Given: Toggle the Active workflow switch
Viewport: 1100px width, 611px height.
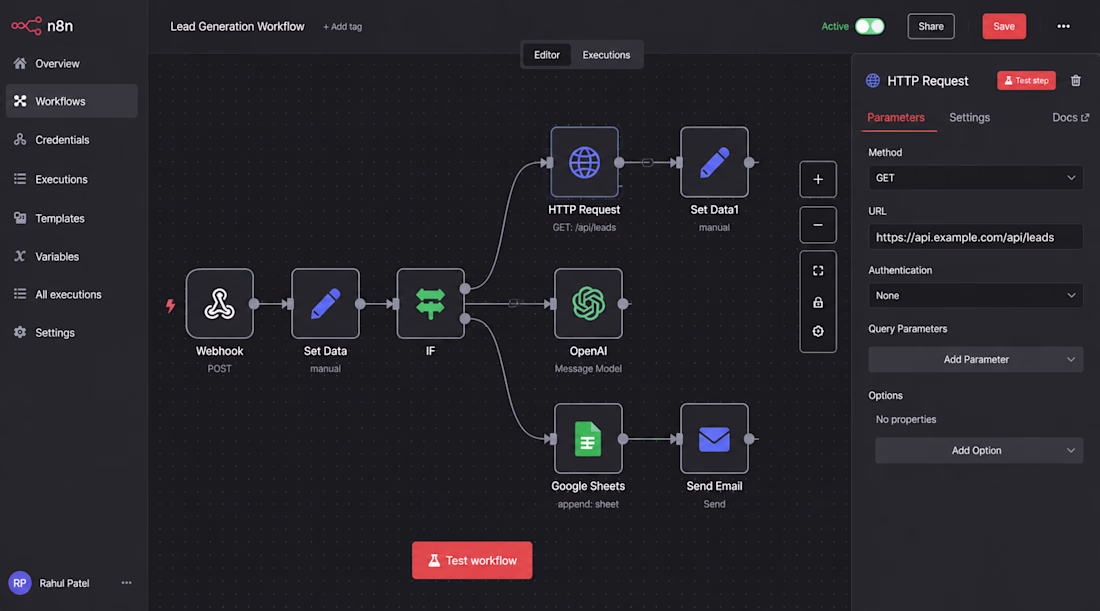Looking at the screenshot, I should (x=869, y=26).
